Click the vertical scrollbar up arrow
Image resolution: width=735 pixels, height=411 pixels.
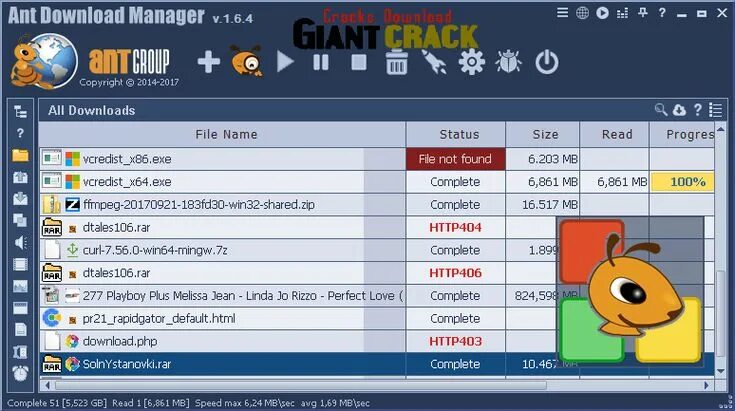721,129
